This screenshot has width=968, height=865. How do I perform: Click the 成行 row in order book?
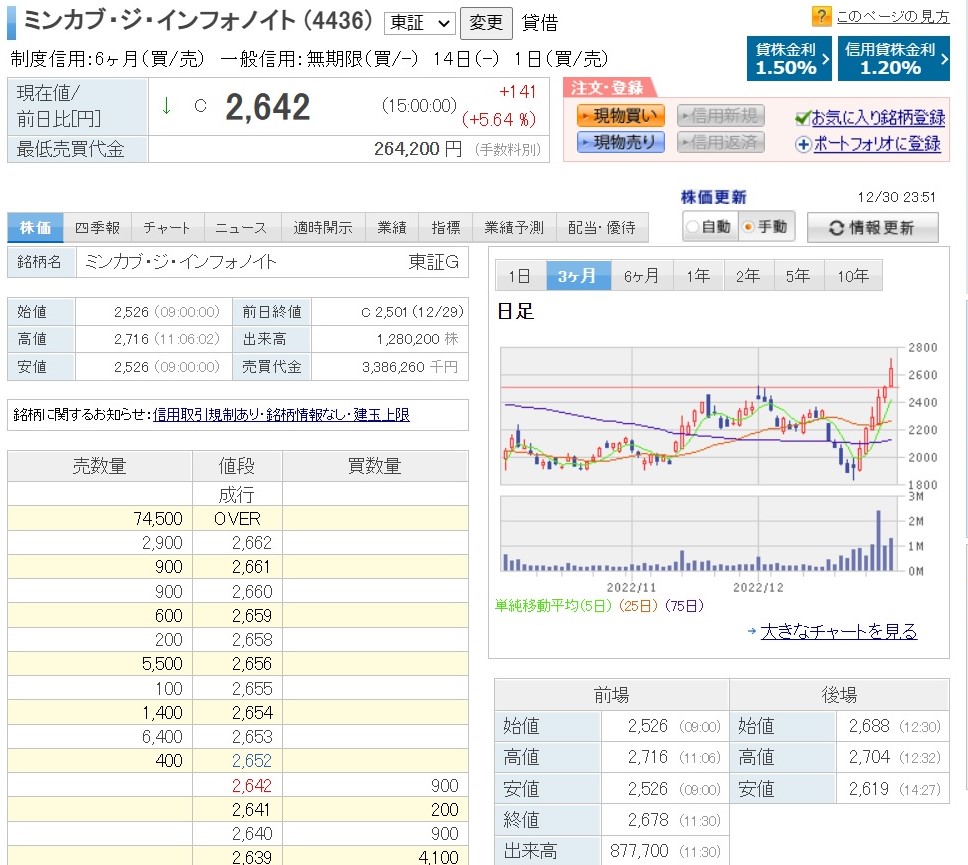pos(237,495)
